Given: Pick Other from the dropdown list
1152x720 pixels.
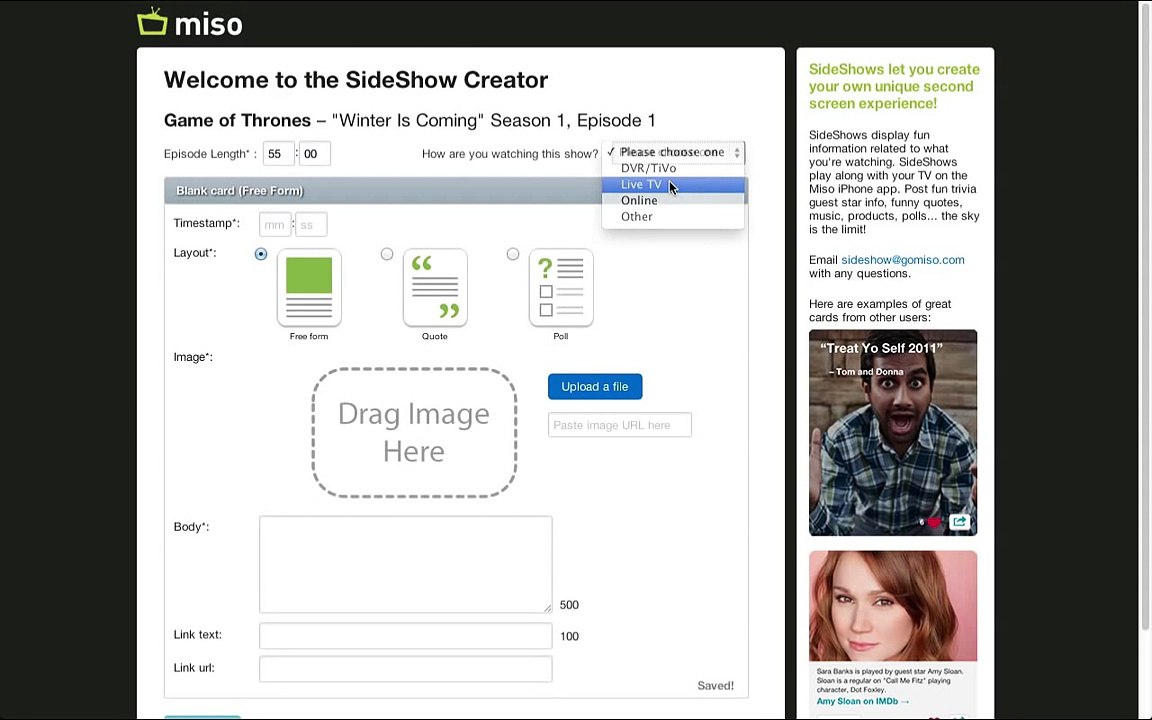Looking at the screenshot, I should (x=673, y=217).
